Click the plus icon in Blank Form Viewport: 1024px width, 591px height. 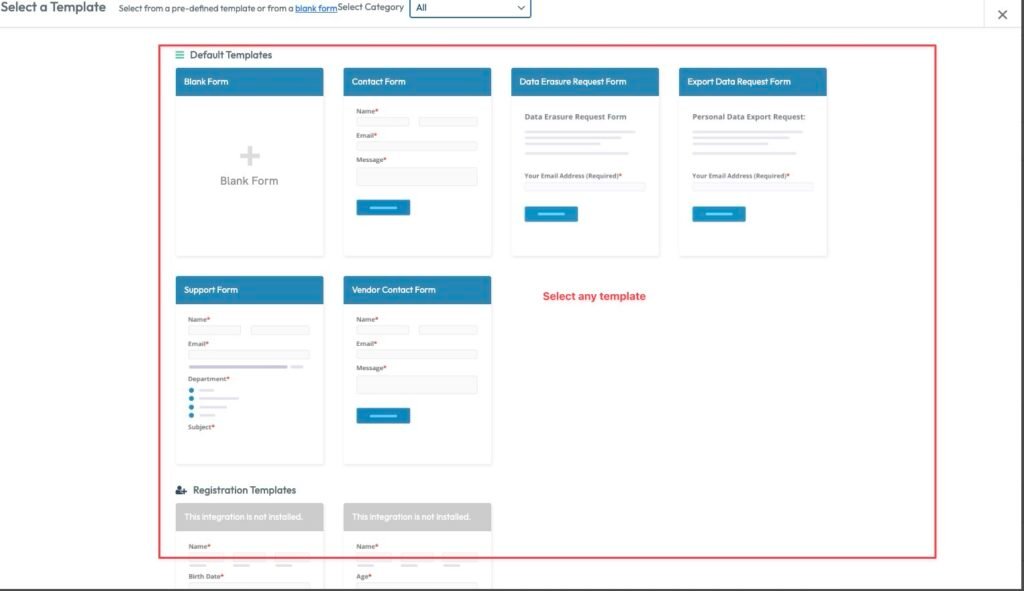click(249, 156)
